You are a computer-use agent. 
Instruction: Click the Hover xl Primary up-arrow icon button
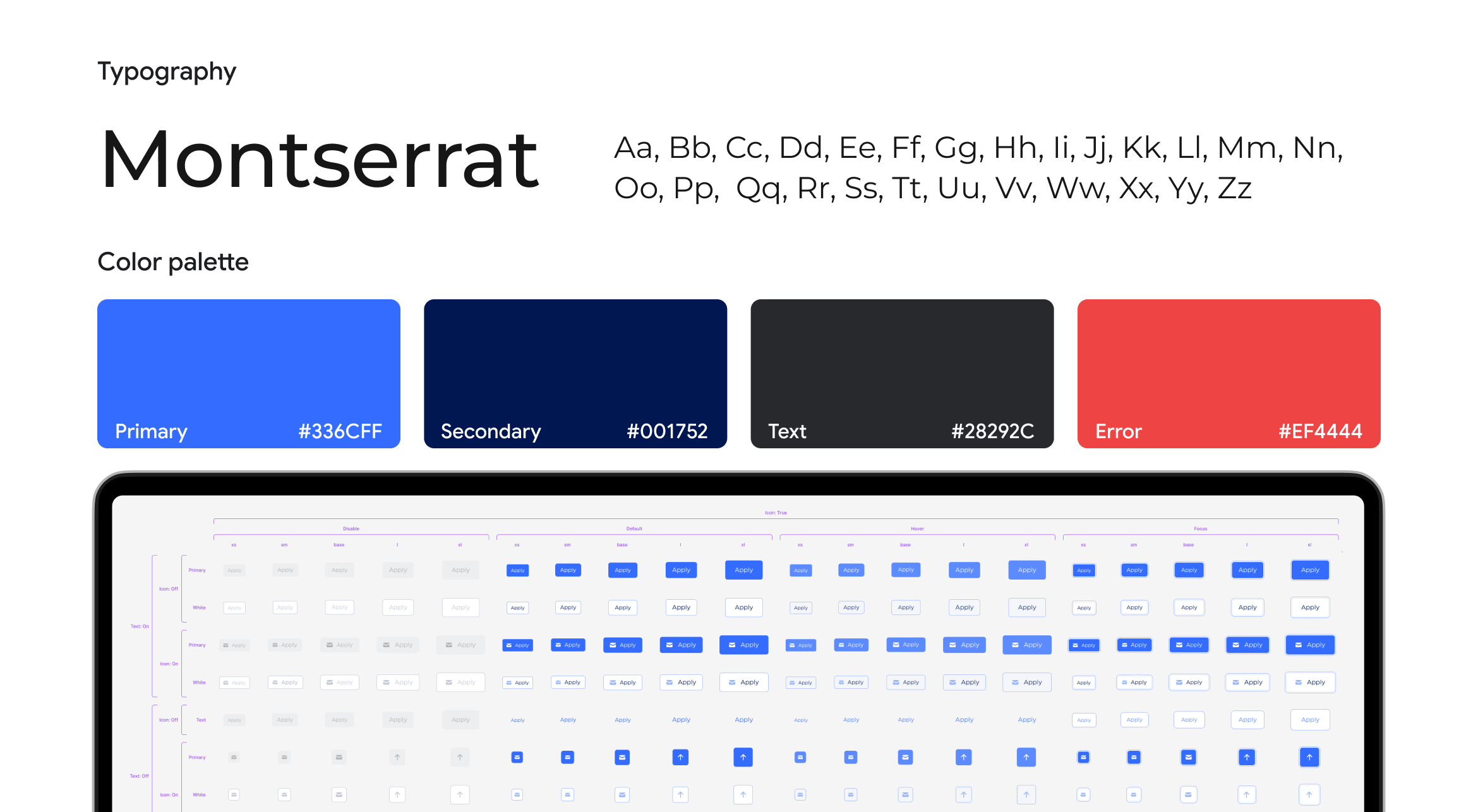1026,757
